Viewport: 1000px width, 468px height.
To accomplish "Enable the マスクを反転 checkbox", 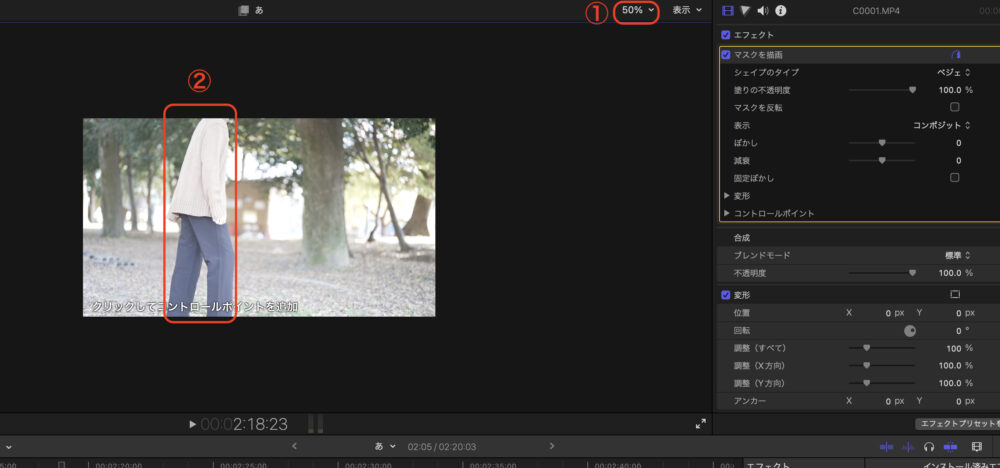I will [955, 107].
